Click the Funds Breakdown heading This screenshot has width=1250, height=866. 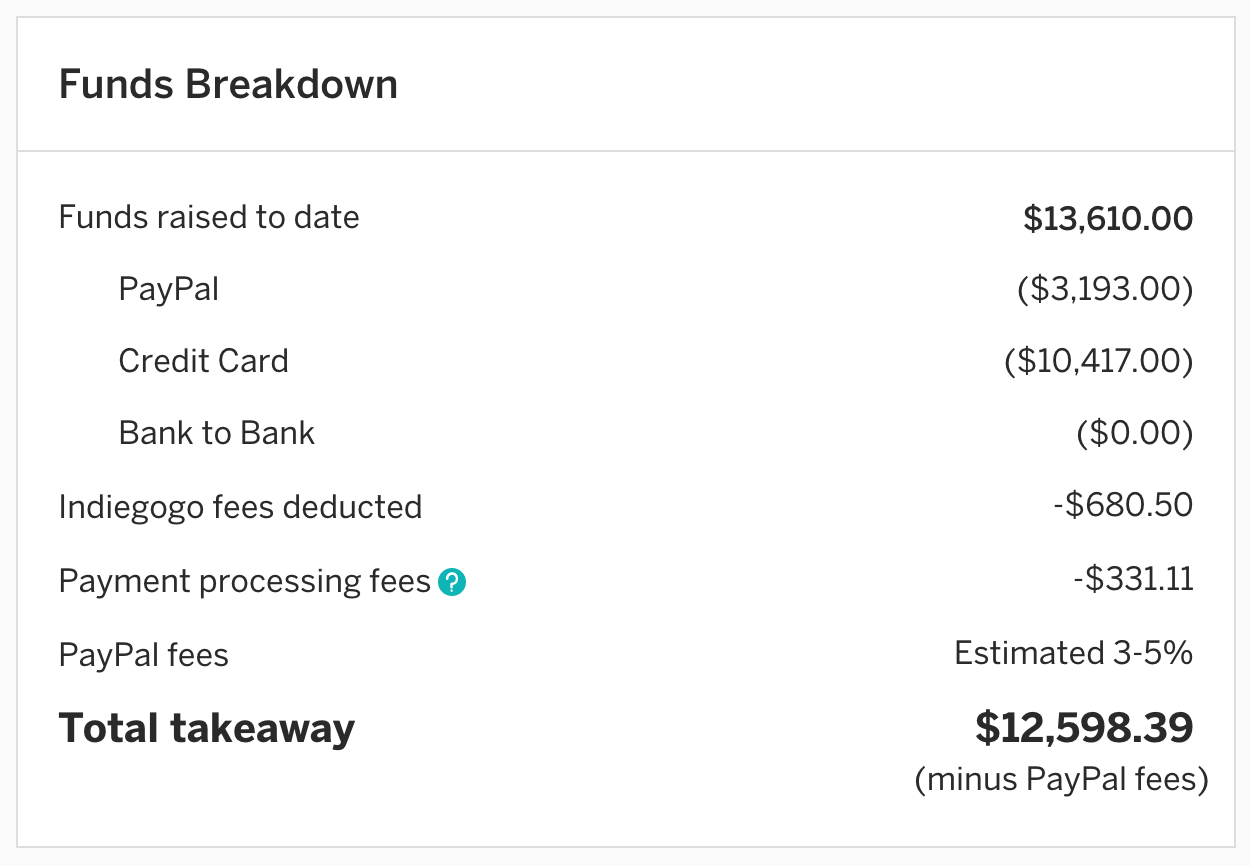click(x=228, y=84)
